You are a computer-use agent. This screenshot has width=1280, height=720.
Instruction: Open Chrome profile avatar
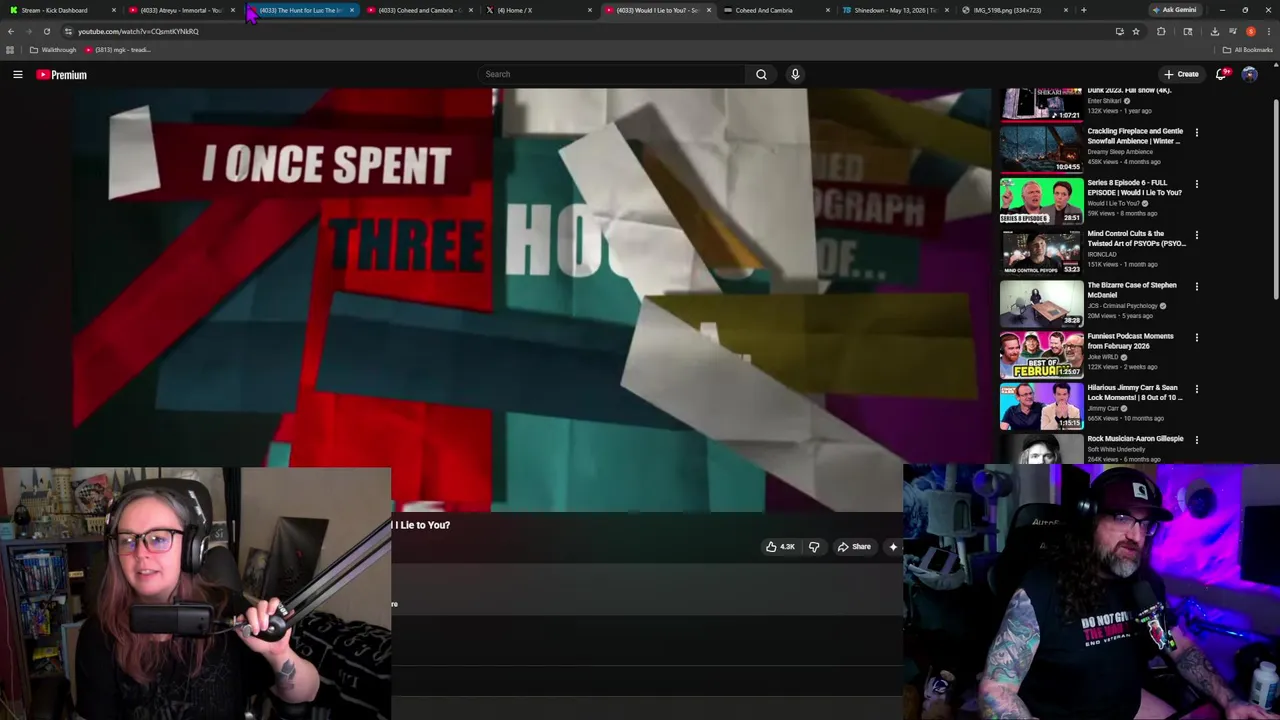[x=1250, y=31]
